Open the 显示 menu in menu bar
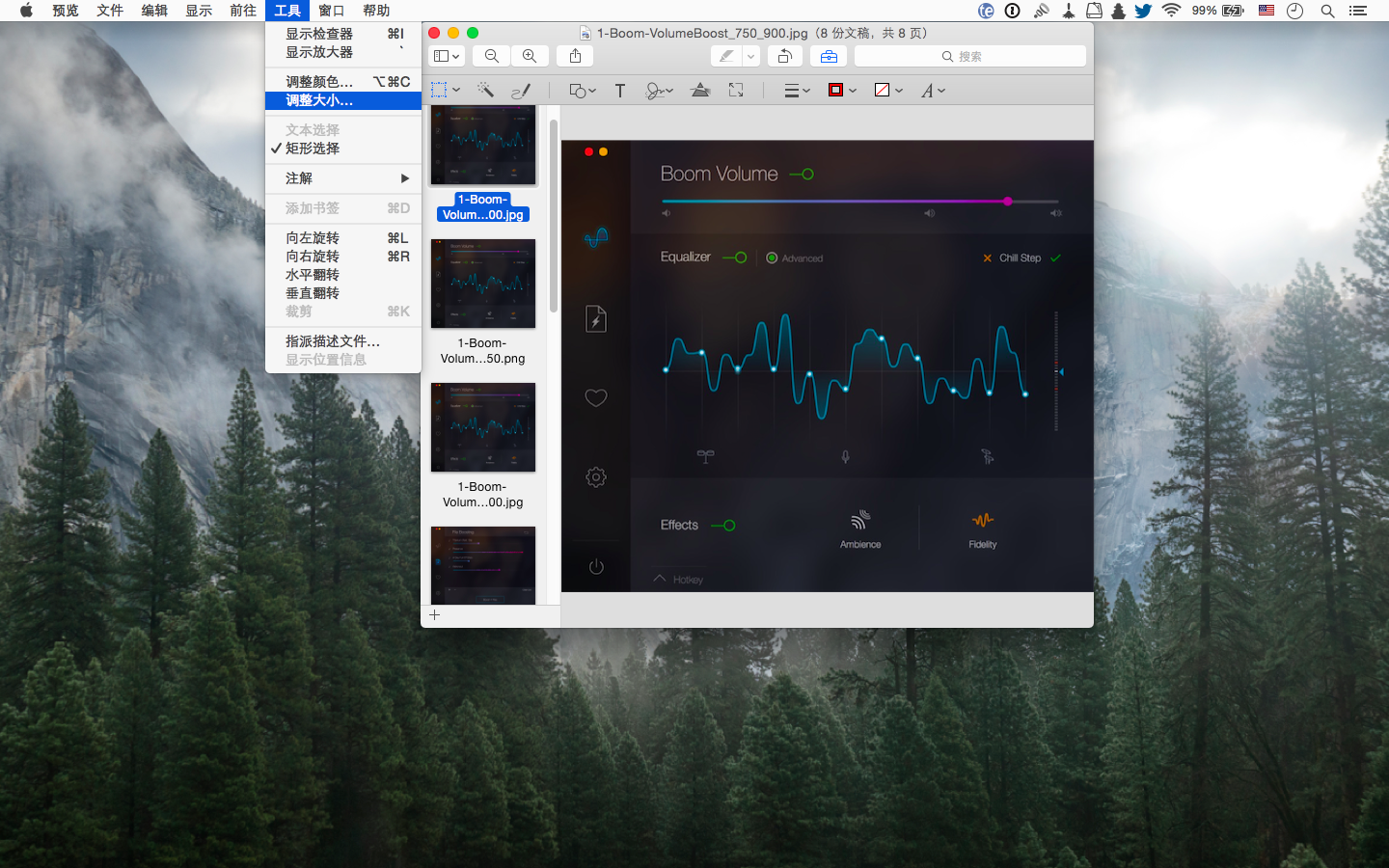Screen dimensions: 1389x868 (199, 11)
